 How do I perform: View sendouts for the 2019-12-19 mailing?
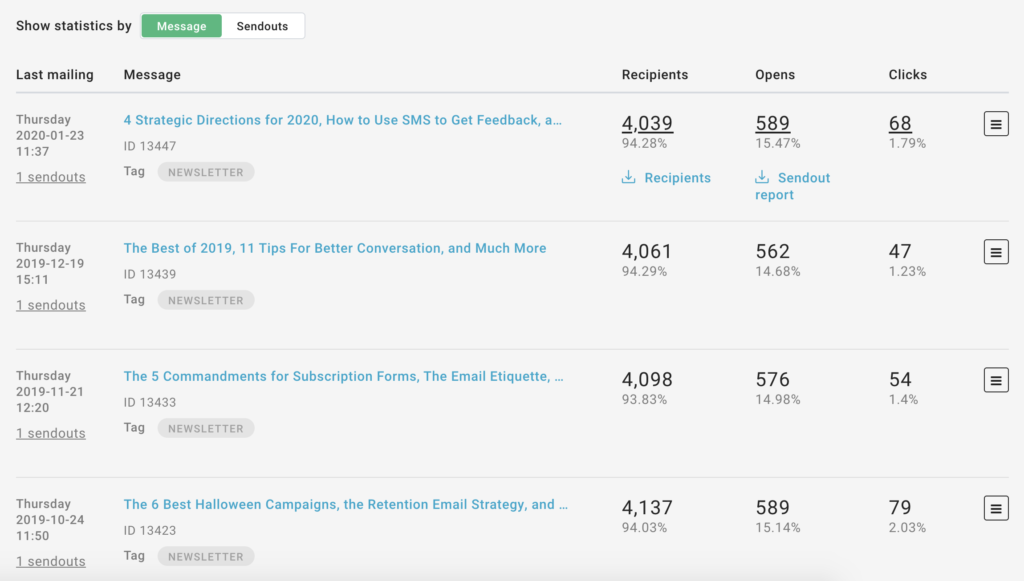(51, 305)
